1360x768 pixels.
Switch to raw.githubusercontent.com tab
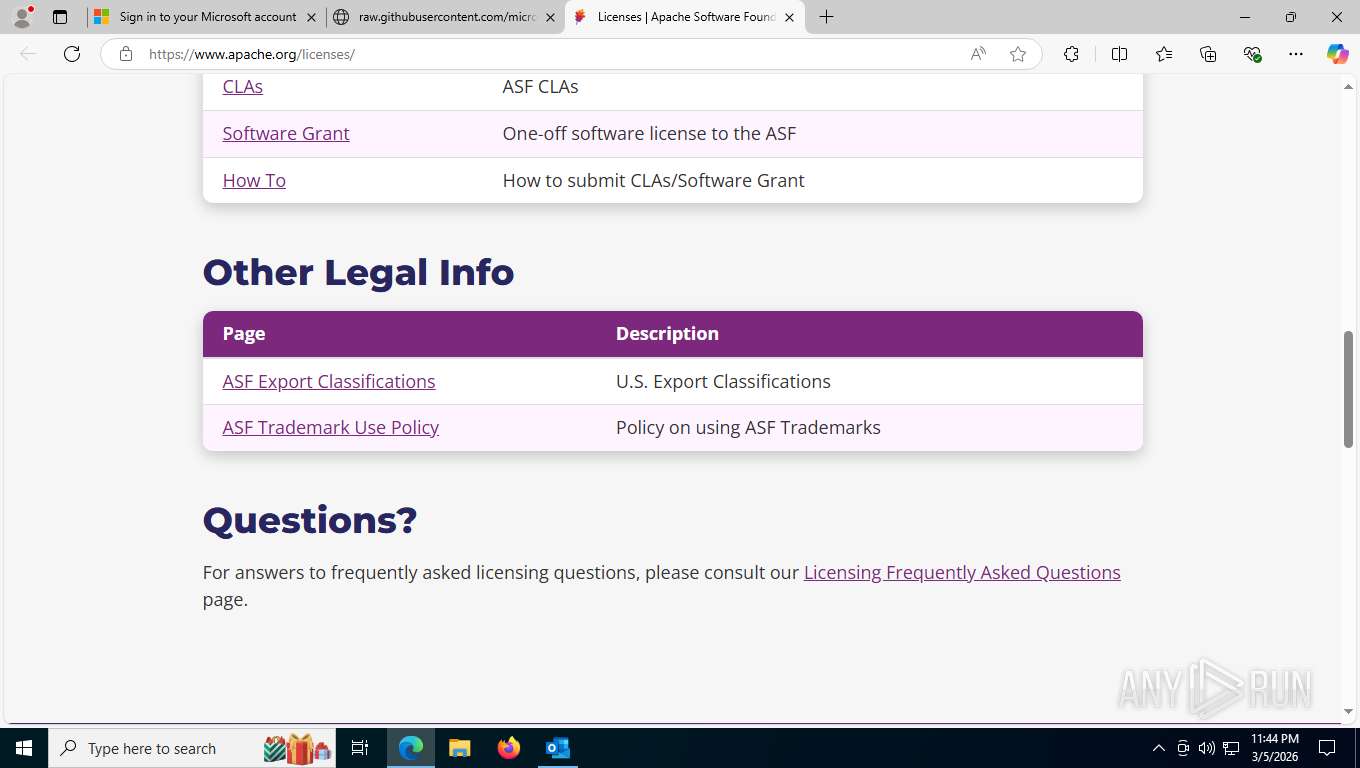click(x=447, y=17)
